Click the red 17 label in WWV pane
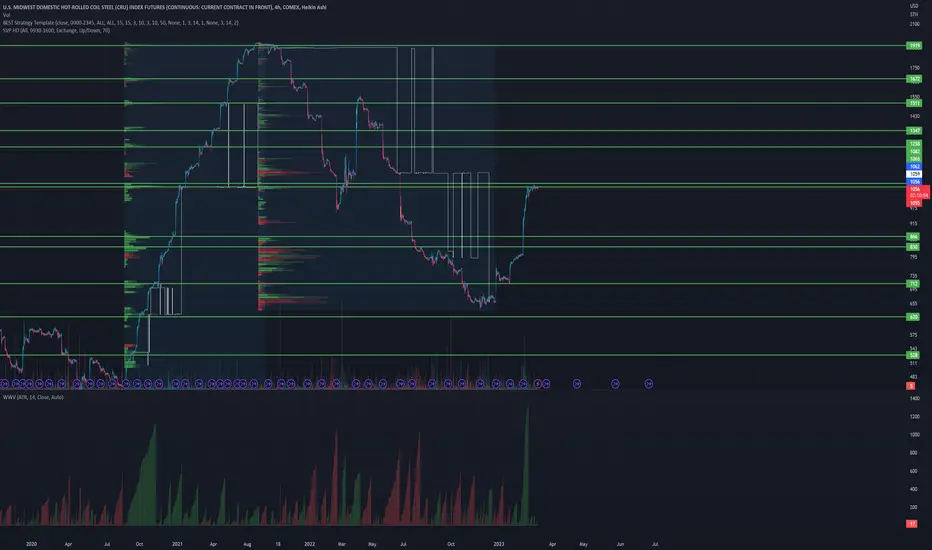This screenshot has height=550, width=932. tap(912, 524)
